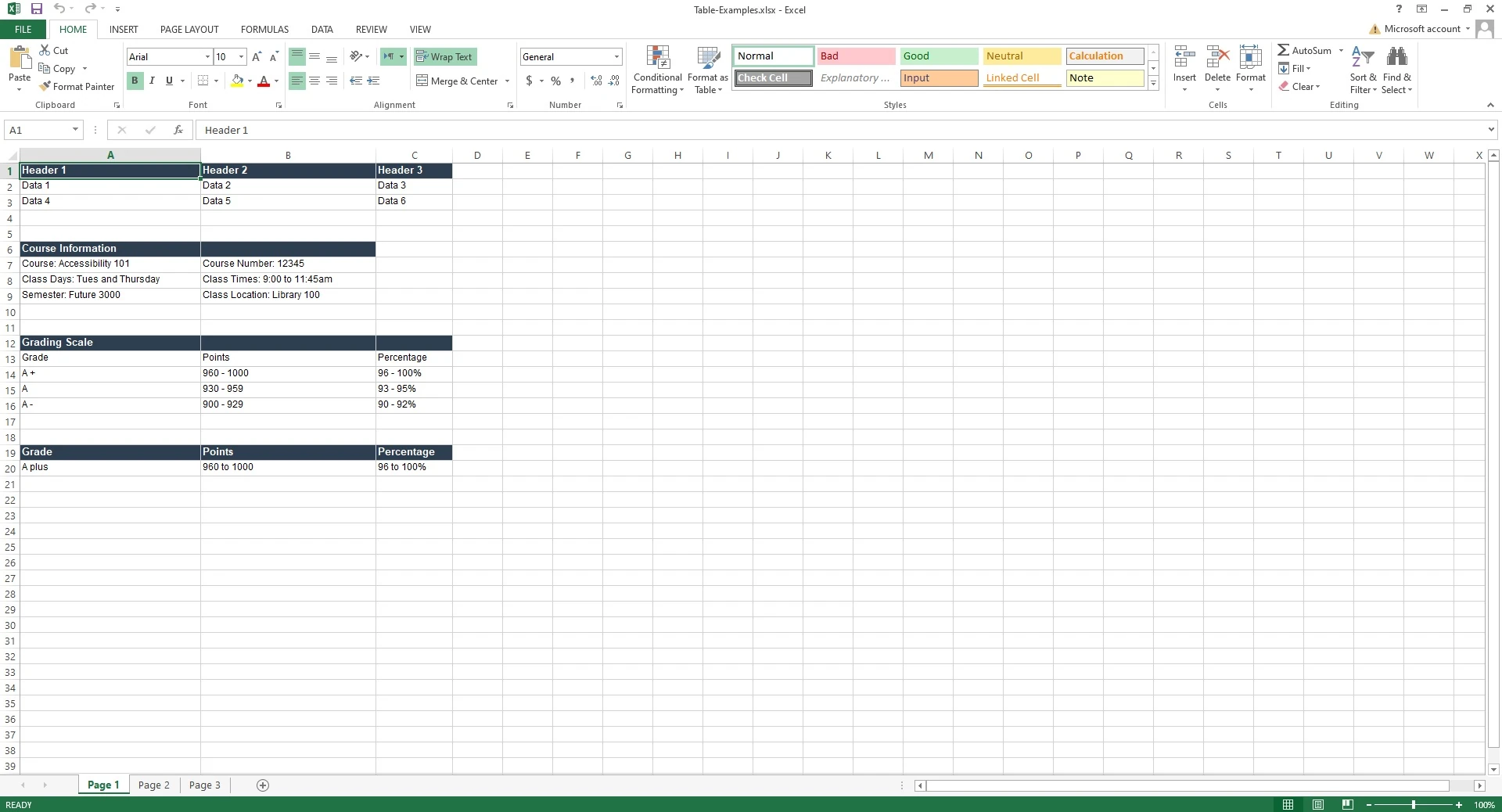Click the Paste clipboard icon
1502x812 pixels.
pos(20,59)
